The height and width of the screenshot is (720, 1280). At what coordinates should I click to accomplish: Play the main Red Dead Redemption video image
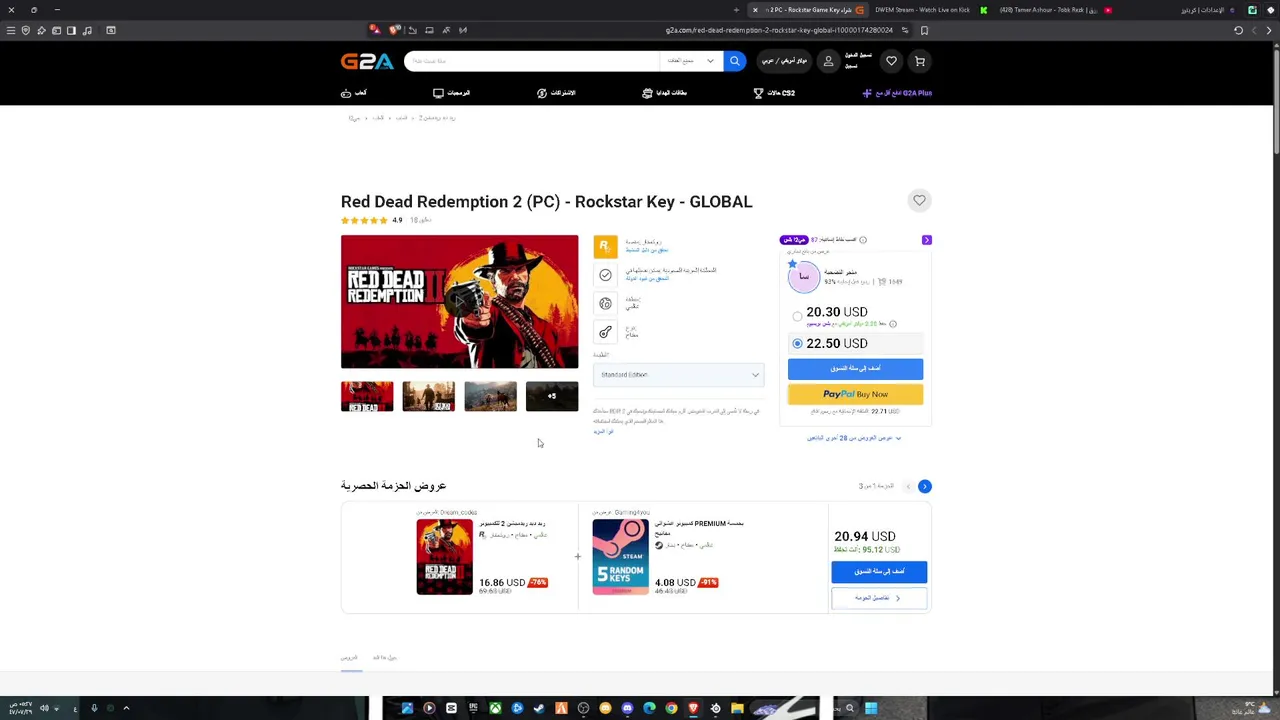[459, 302]
